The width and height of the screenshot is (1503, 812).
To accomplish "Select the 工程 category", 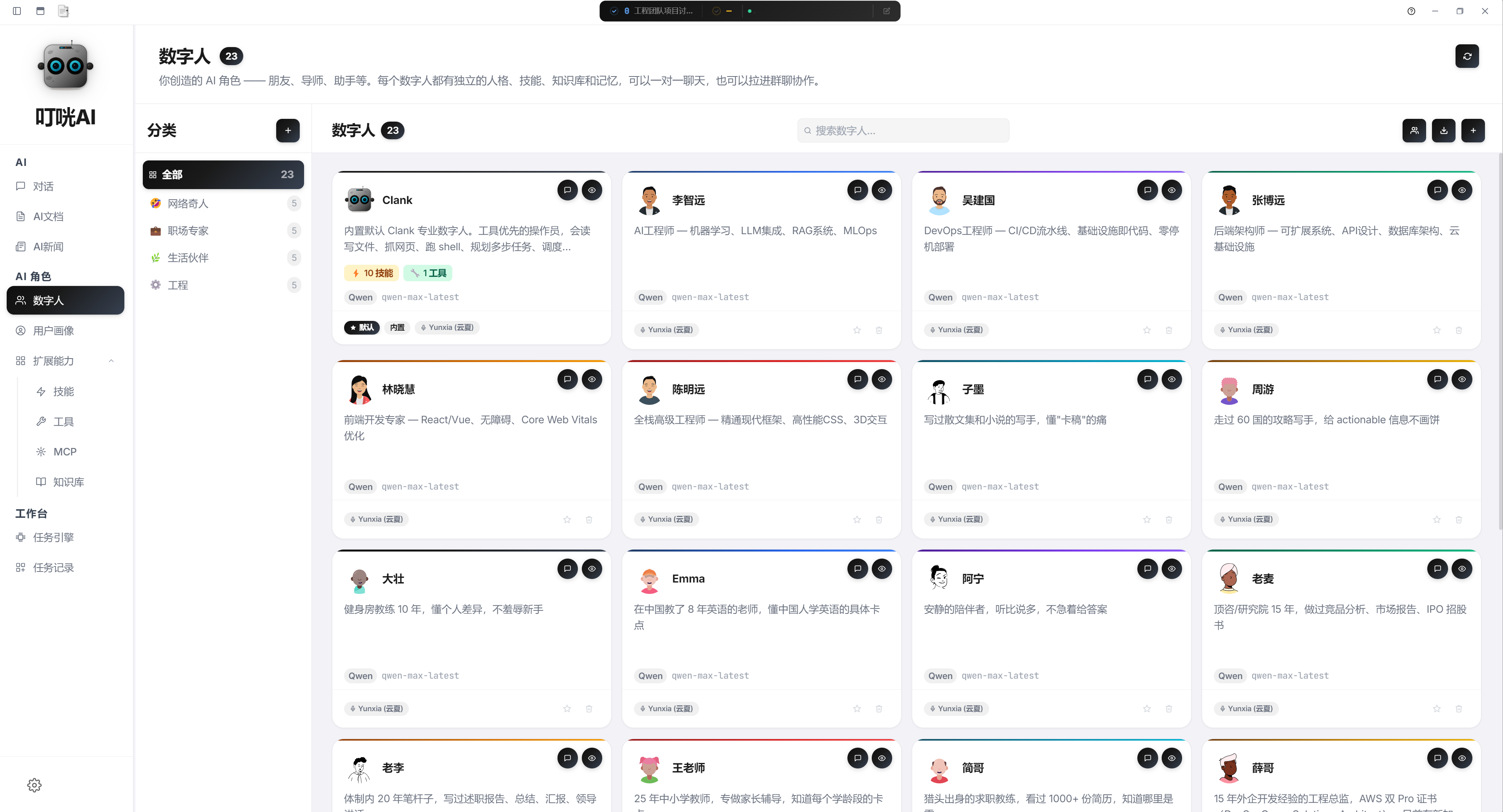I will coord(223,285).
